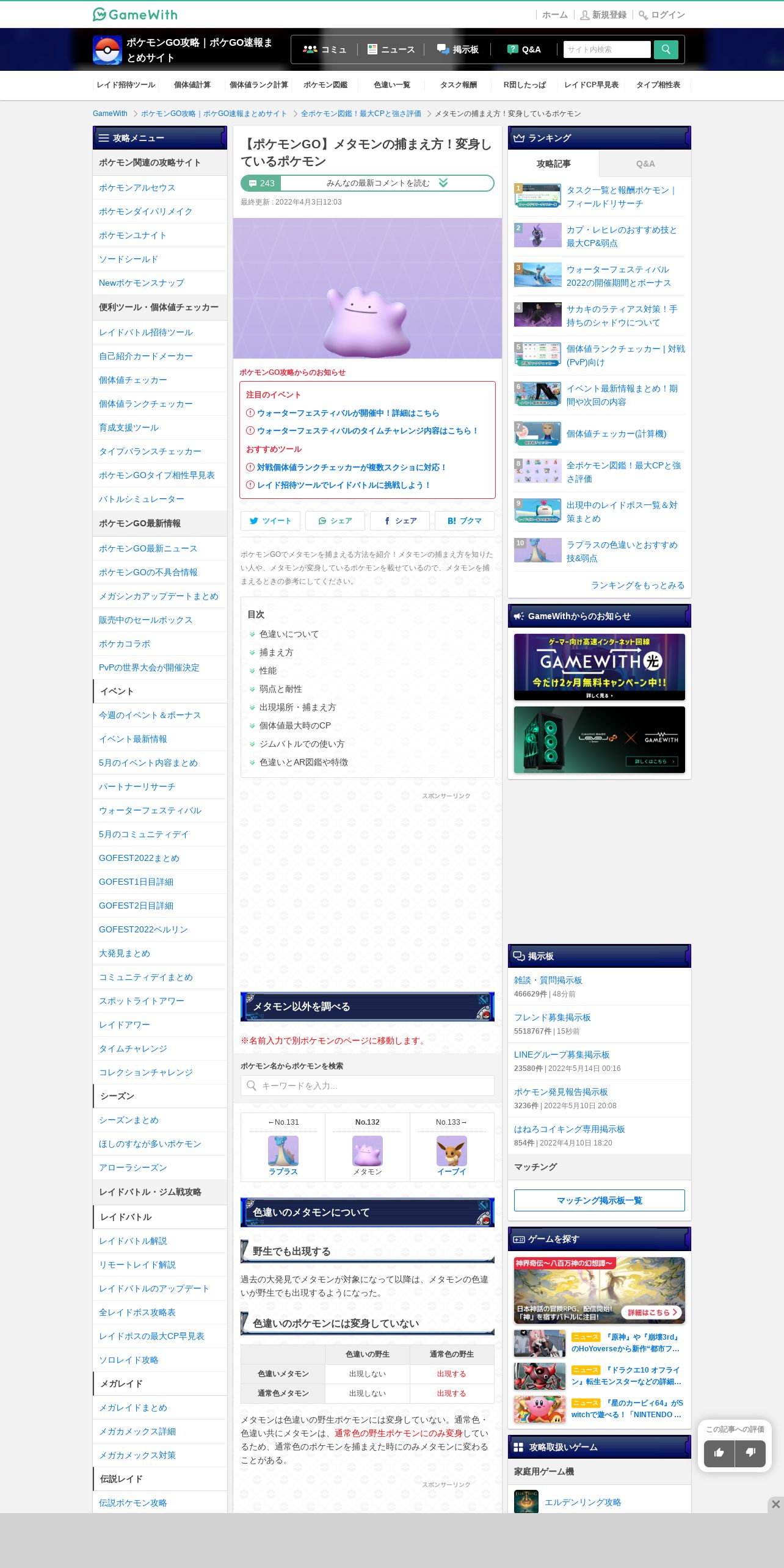Open the レイド招待ツール nav item

click(126, 85)
